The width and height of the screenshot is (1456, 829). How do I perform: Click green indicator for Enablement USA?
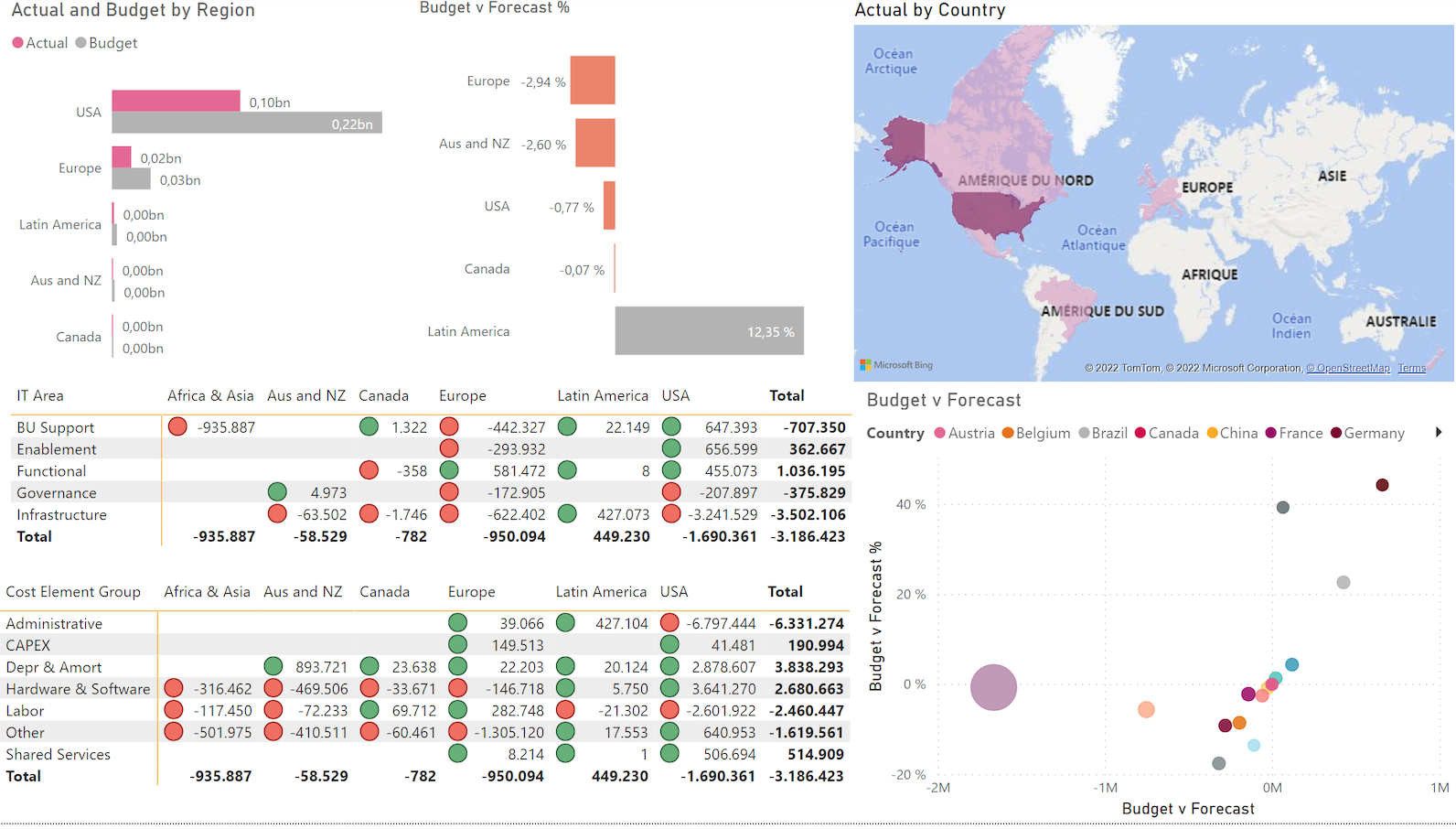pyautogui.click(x=671, y=448)
